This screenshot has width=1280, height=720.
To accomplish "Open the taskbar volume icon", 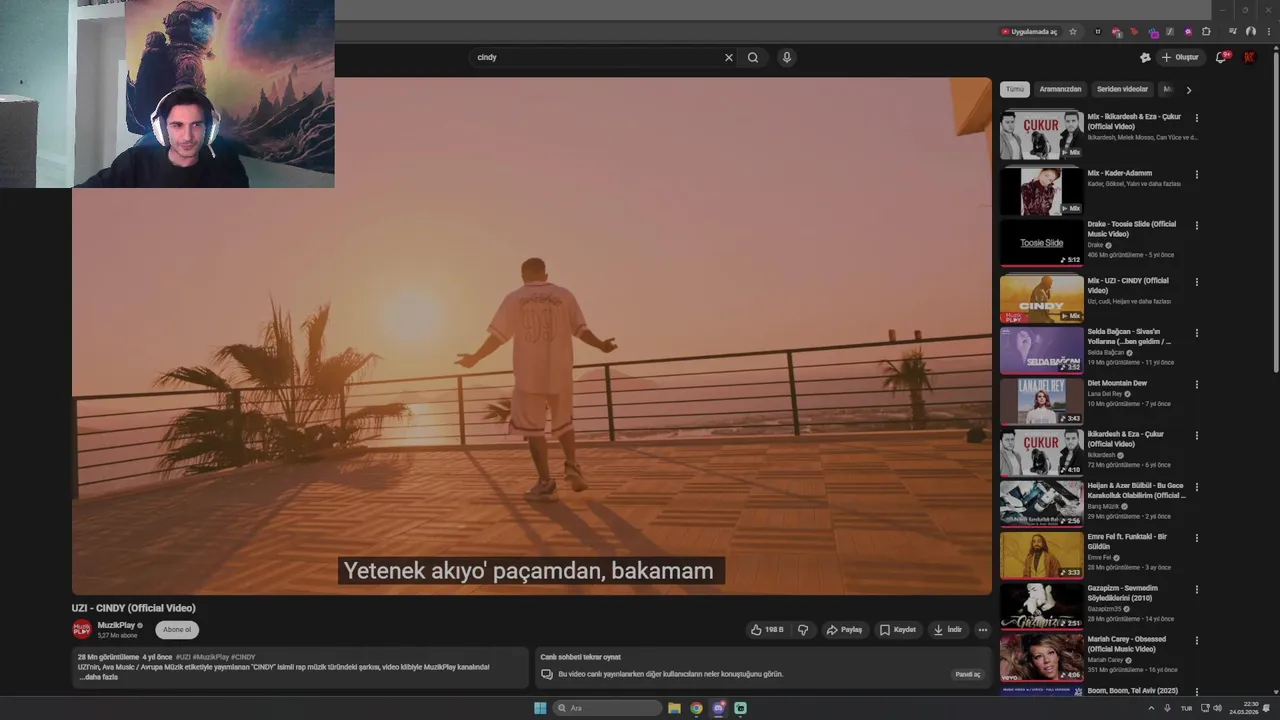I will [x=1217, y=708].
